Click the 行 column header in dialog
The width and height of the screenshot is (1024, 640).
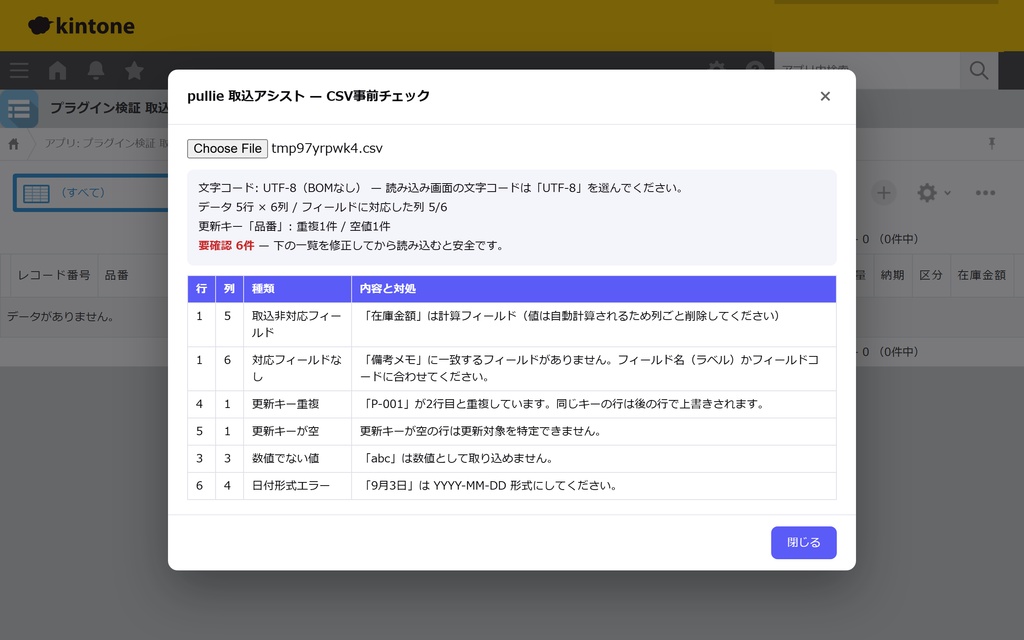click(201, 289)
